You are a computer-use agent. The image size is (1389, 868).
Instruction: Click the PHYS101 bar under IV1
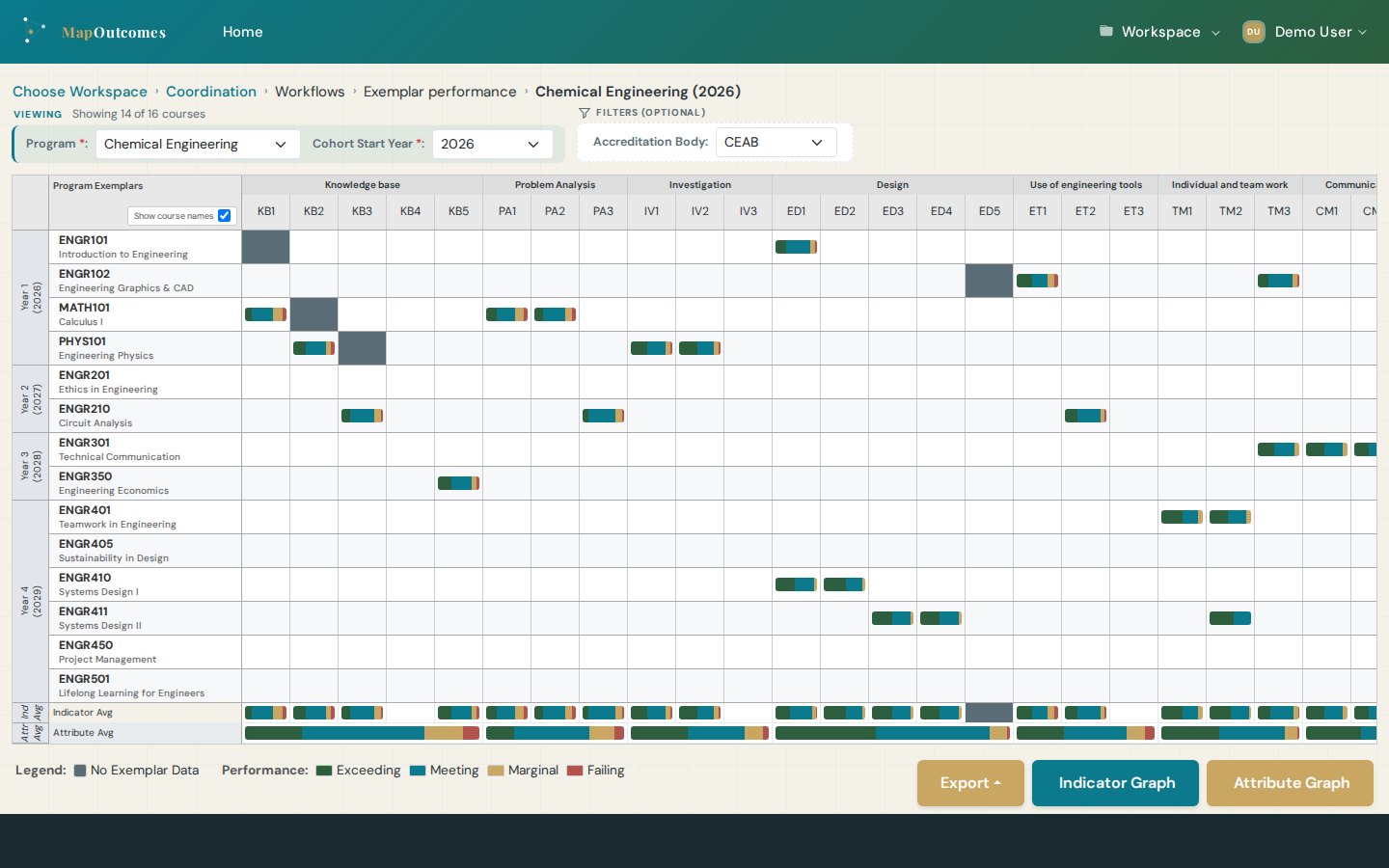pyautogui.click(x=651, y=348)
